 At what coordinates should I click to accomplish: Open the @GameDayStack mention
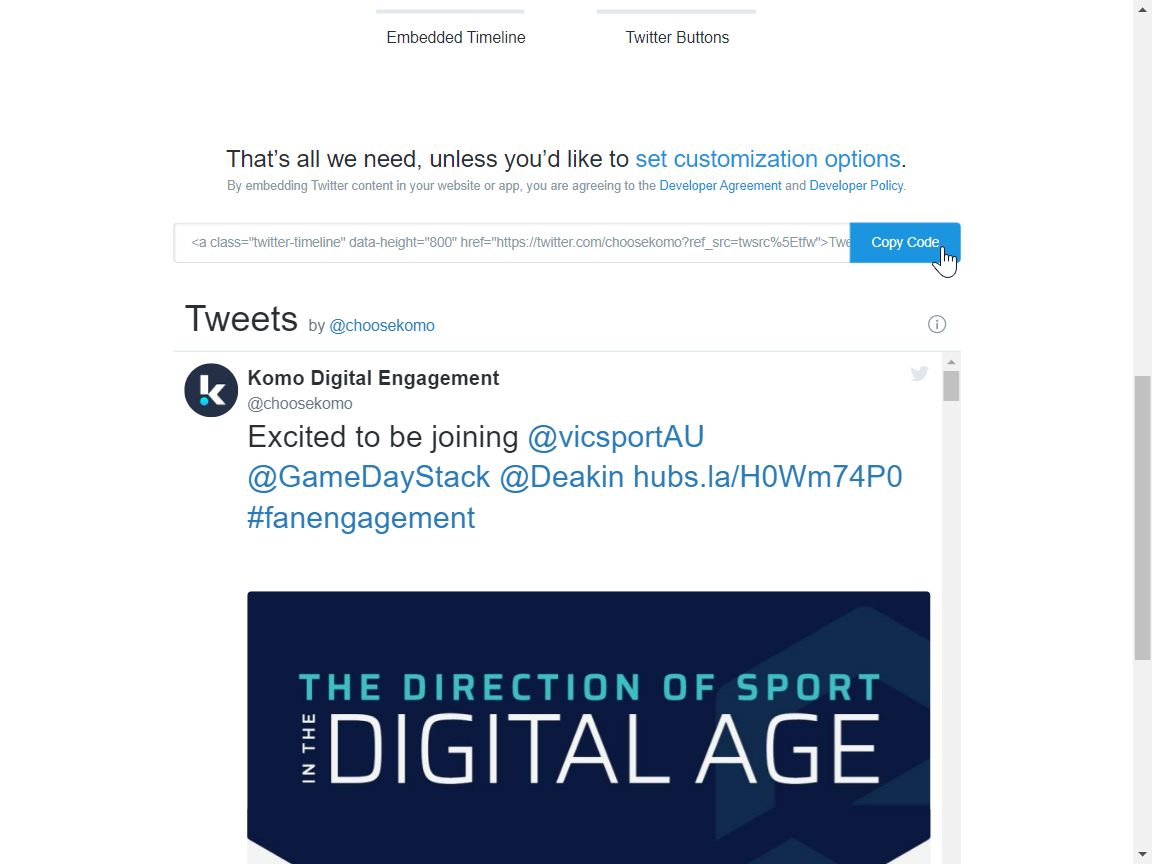[x=369, y=477]
